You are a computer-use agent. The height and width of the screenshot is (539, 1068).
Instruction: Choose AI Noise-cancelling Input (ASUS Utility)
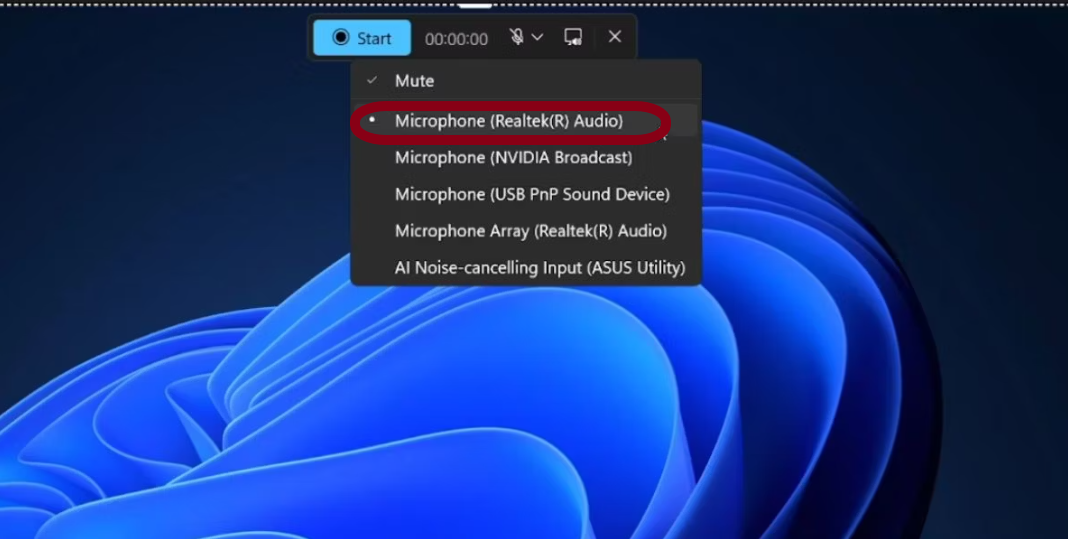coord(526,268)
